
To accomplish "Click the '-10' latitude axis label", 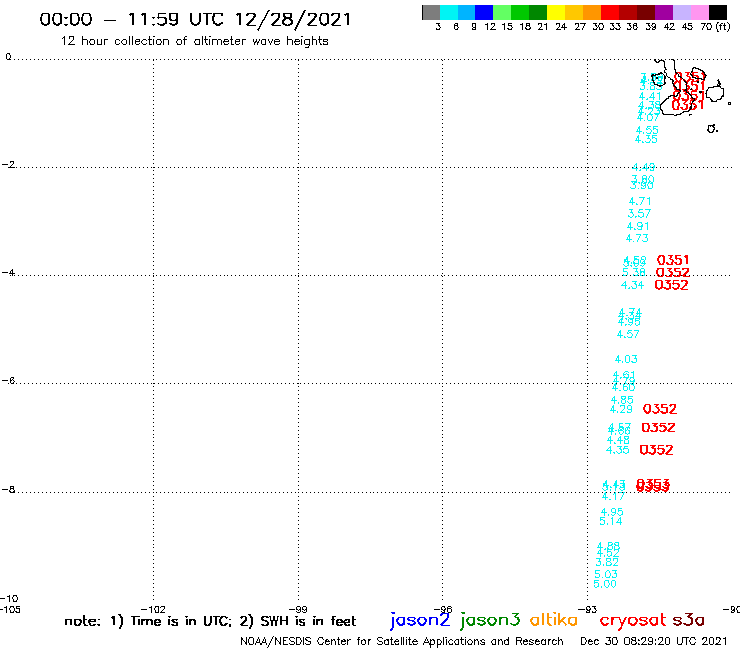I will point(9,599).
